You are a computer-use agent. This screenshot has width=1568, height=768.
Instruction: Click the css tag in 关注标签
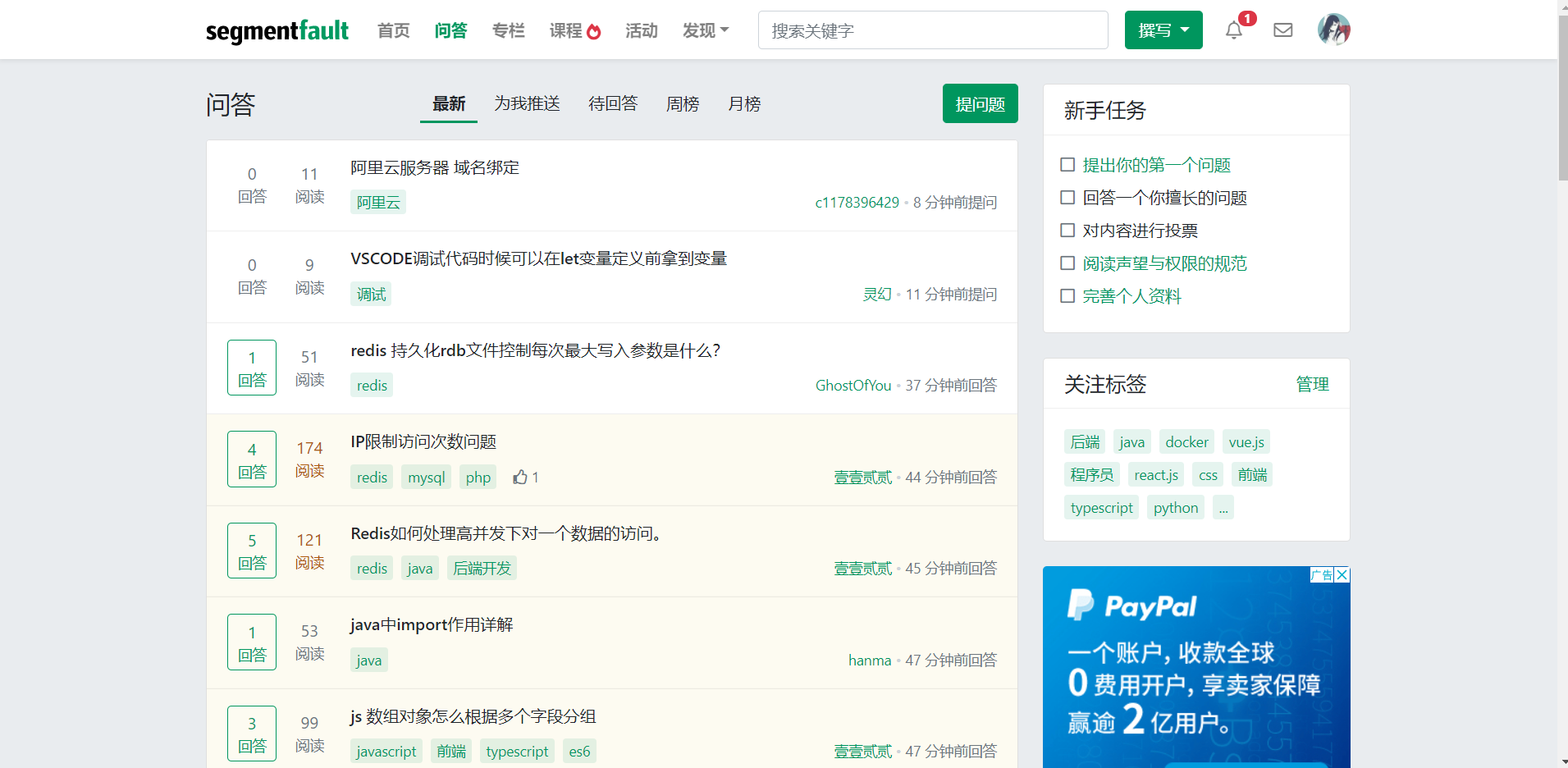pyautogui.click(x=1208, y=475)
